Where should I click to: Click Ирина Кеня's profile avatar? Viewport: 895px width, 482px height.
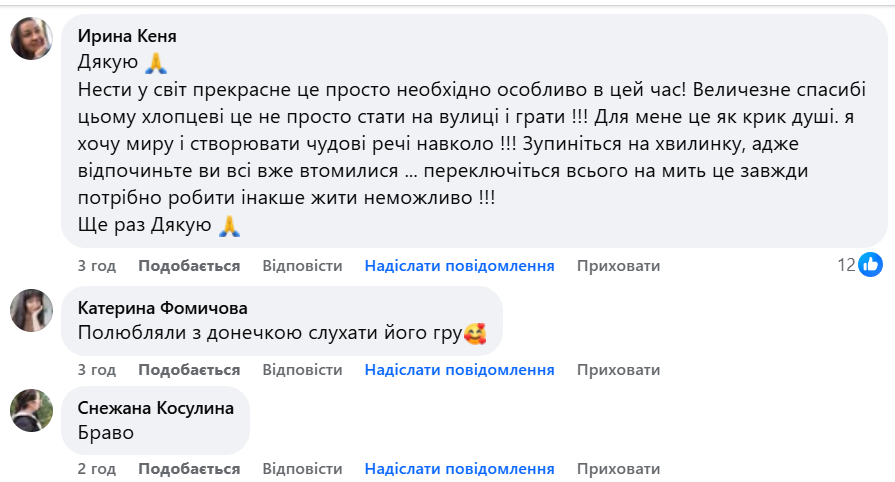click(x=31, y=39)
